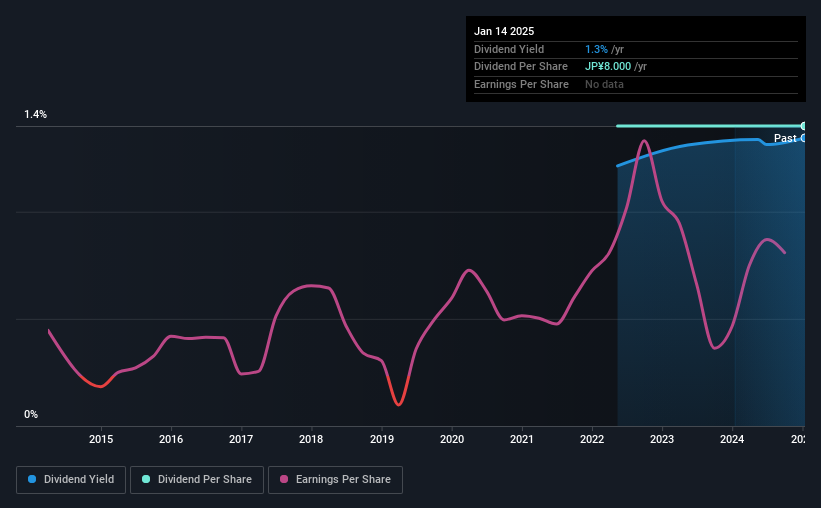Select the 2017 year label on the axis
Screen dimensions: 821x508
pos(241,438)
